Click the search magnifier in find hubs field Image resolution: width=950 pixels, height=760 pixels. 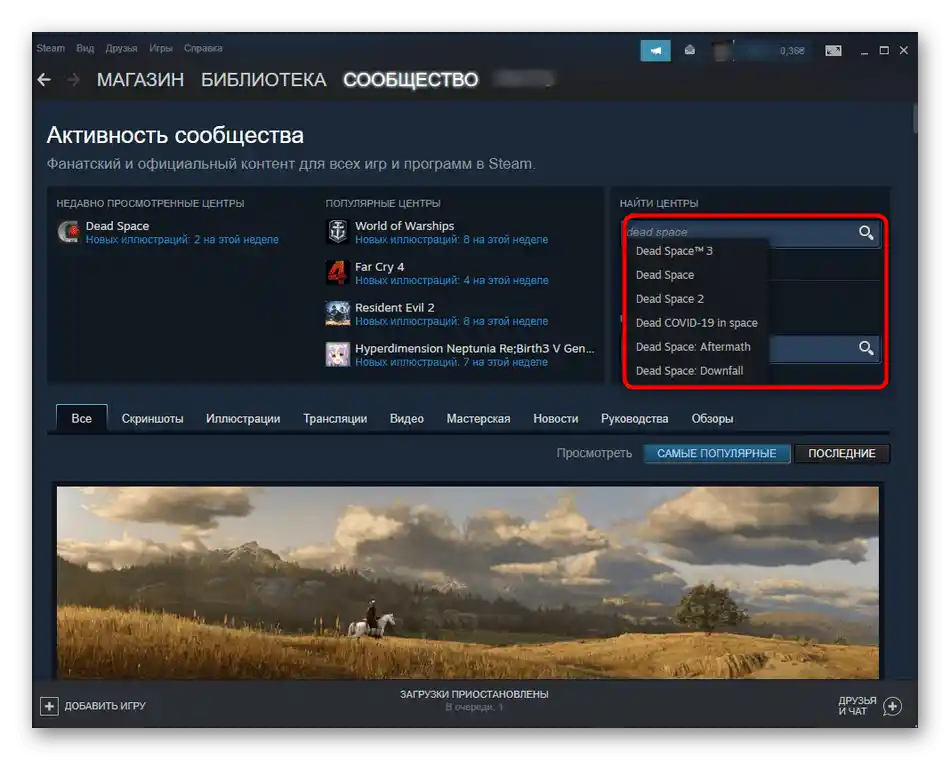[x=866, y=233]
